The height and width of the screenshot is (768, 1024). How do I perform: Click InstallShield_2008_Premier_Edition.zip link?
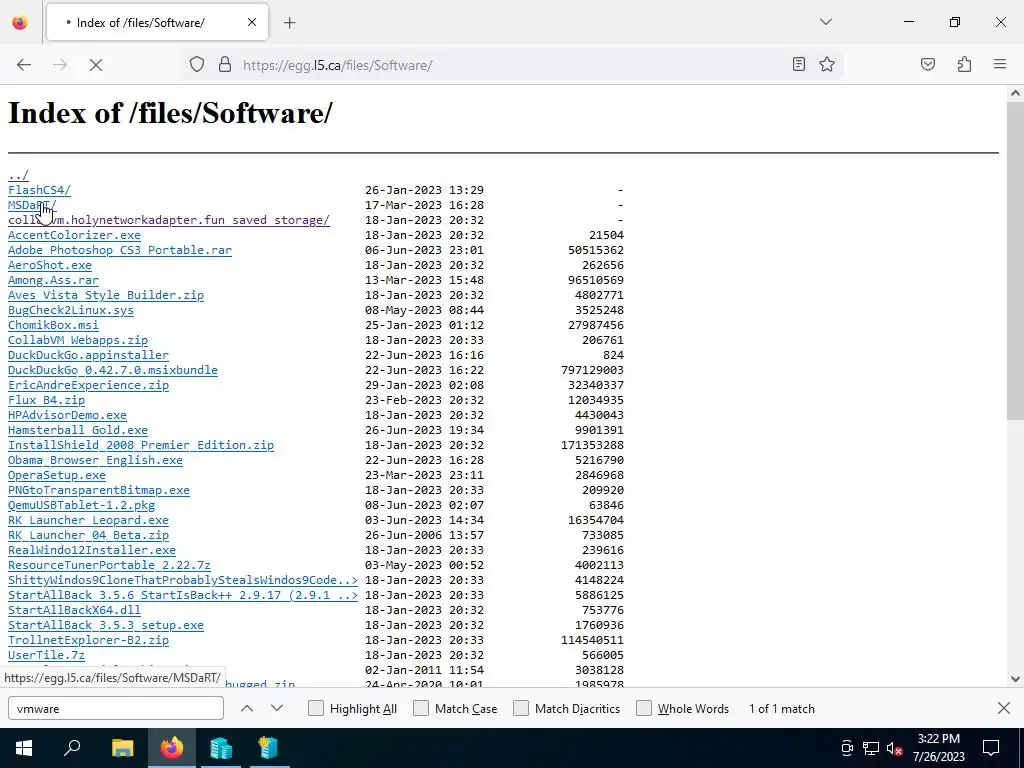point(140,445)
